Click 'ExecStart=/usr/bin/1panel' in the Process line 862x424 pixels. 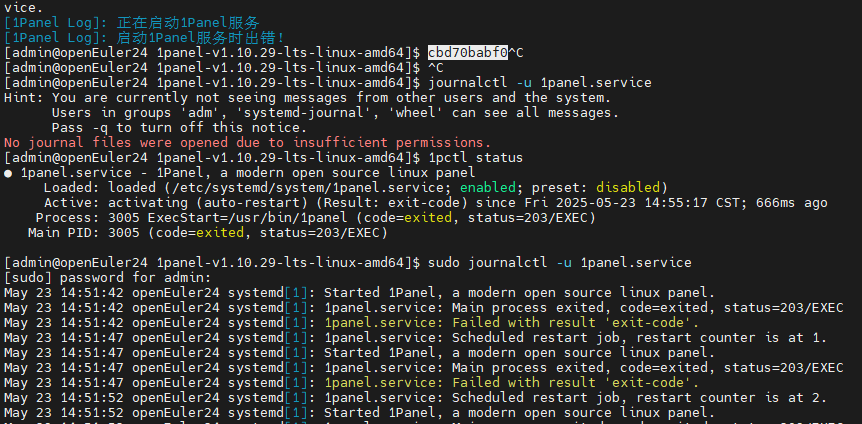(247, 218)
